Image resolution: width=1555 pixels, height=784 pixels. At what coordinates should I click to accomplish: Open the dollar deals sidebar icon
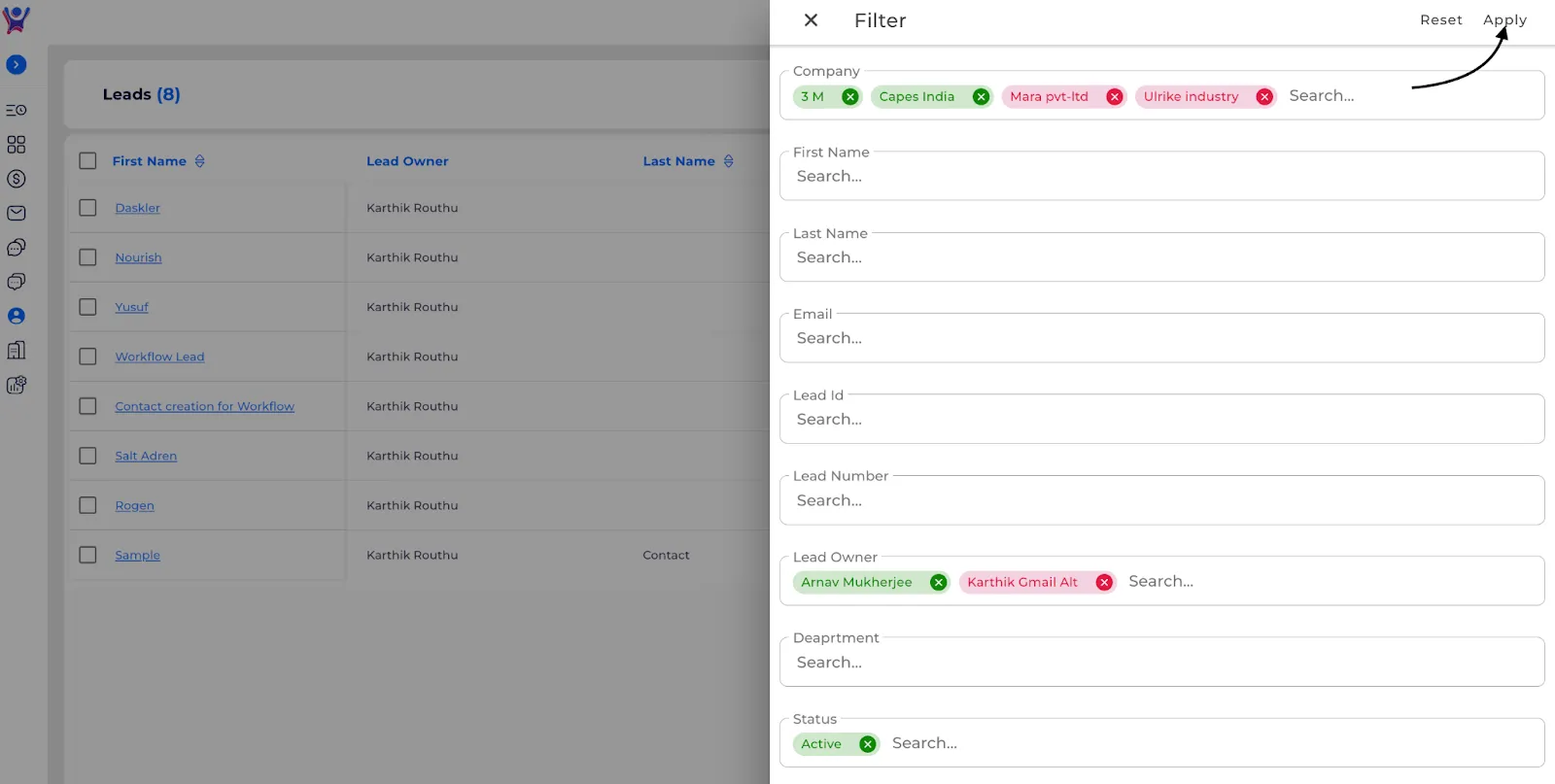point(17,179)
